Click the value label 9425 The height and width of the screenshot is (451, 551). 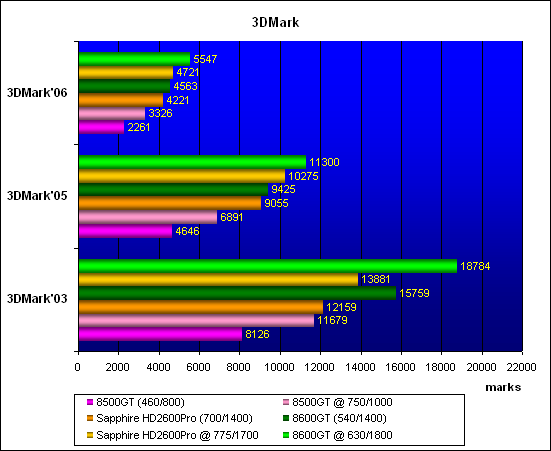click(x=283, y=189)
